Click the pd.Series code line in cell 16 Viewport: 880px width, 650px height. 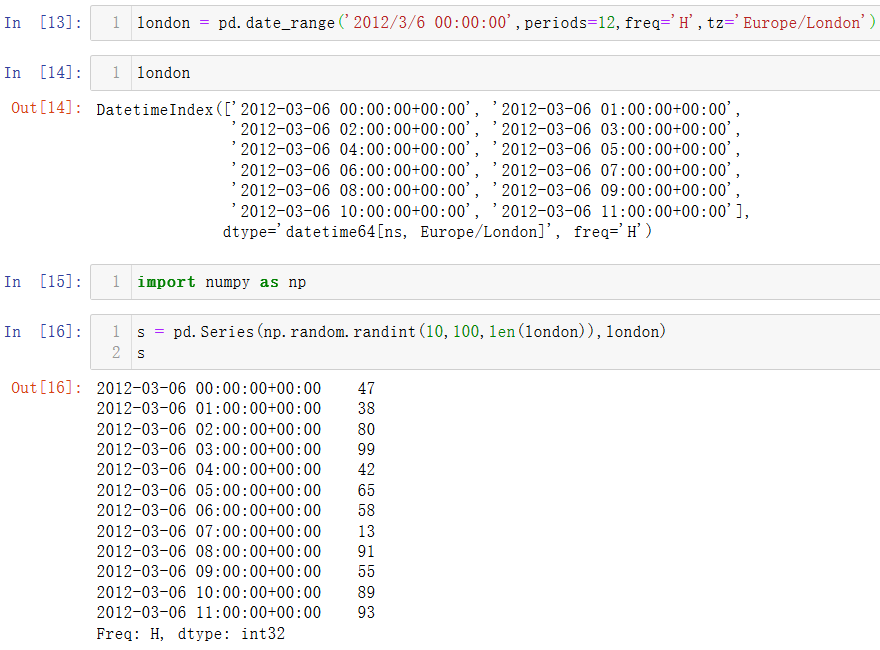401,332
